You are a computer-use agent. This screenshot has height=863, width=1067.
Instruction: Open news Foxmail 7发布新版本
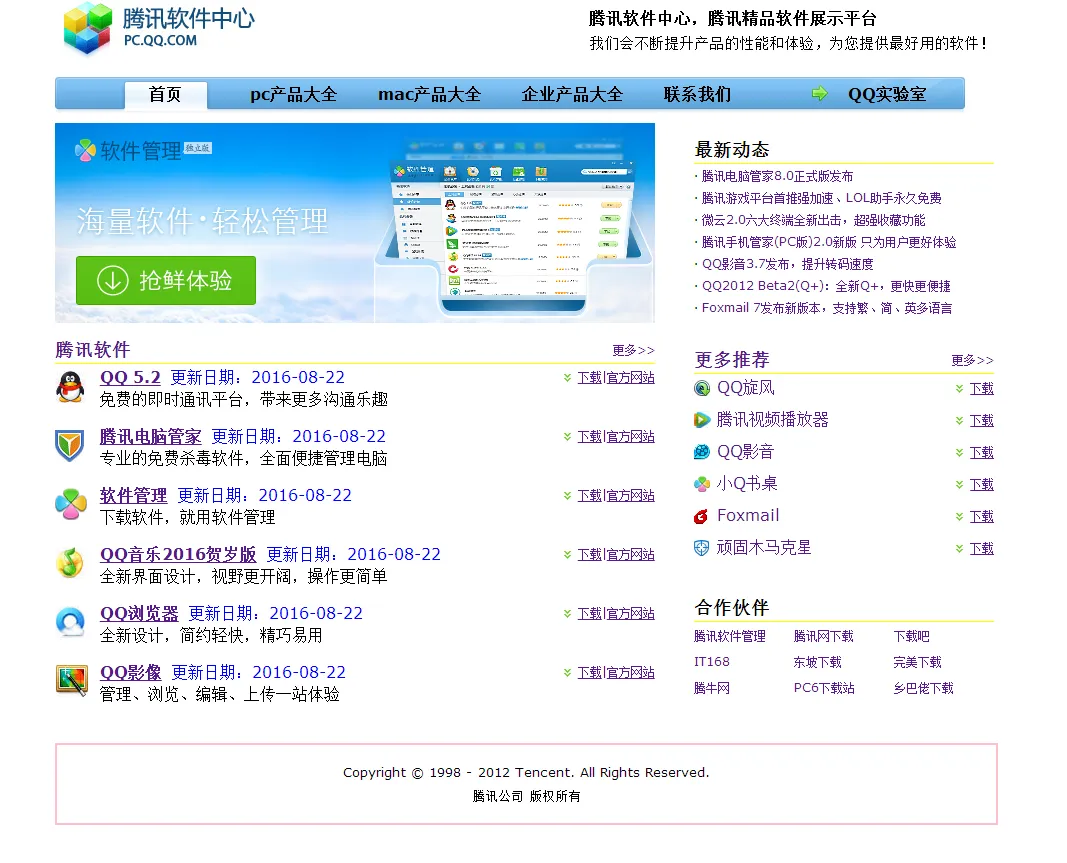(827, 308)
